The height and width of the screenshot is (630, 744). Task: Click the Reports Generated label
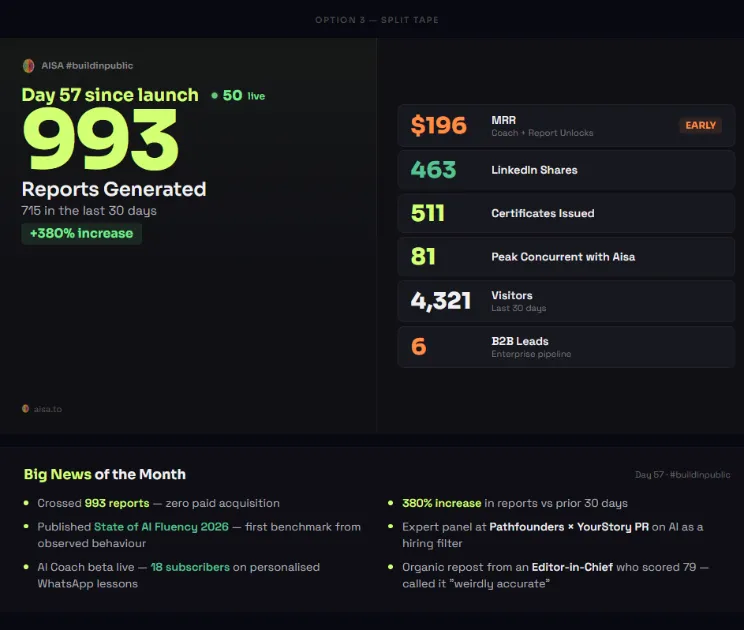coord(114,189)
